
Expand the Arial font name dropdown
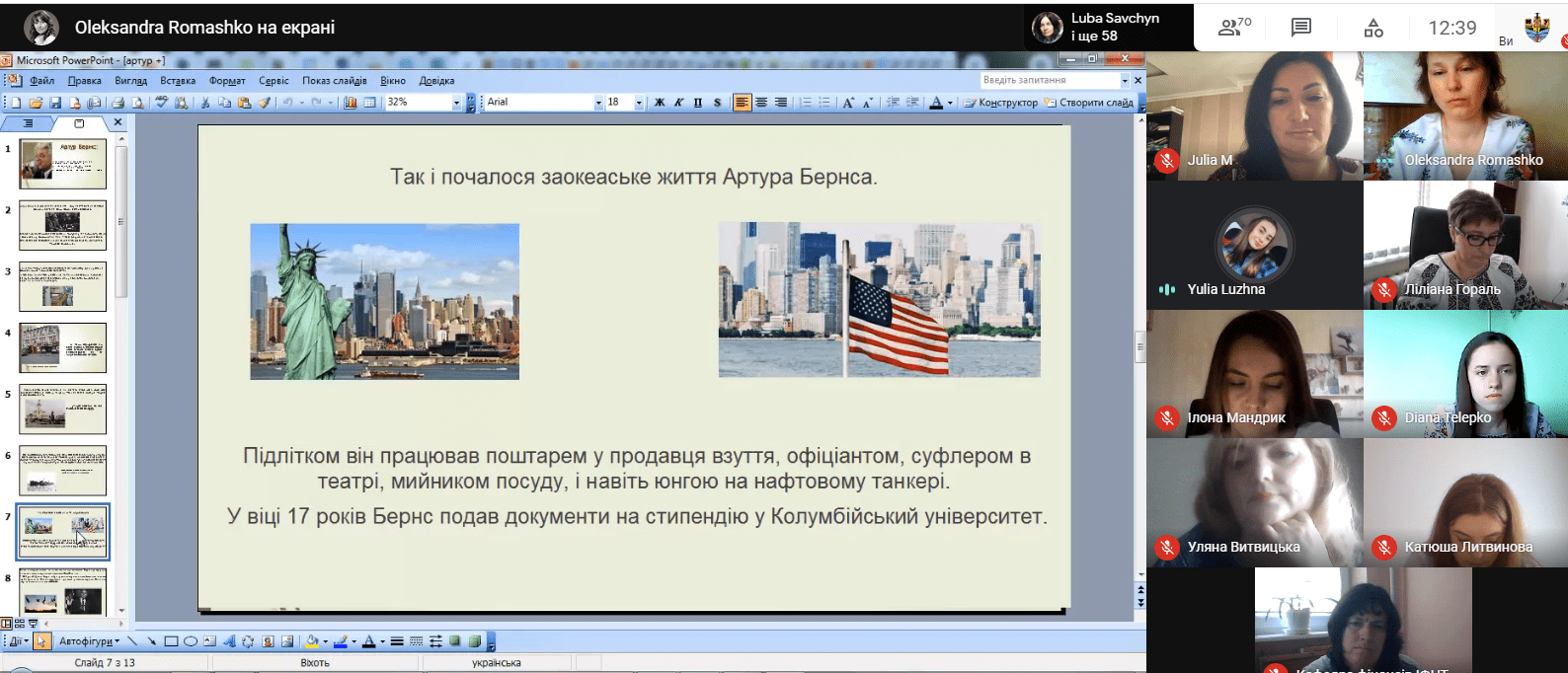[x=597, y=103]
